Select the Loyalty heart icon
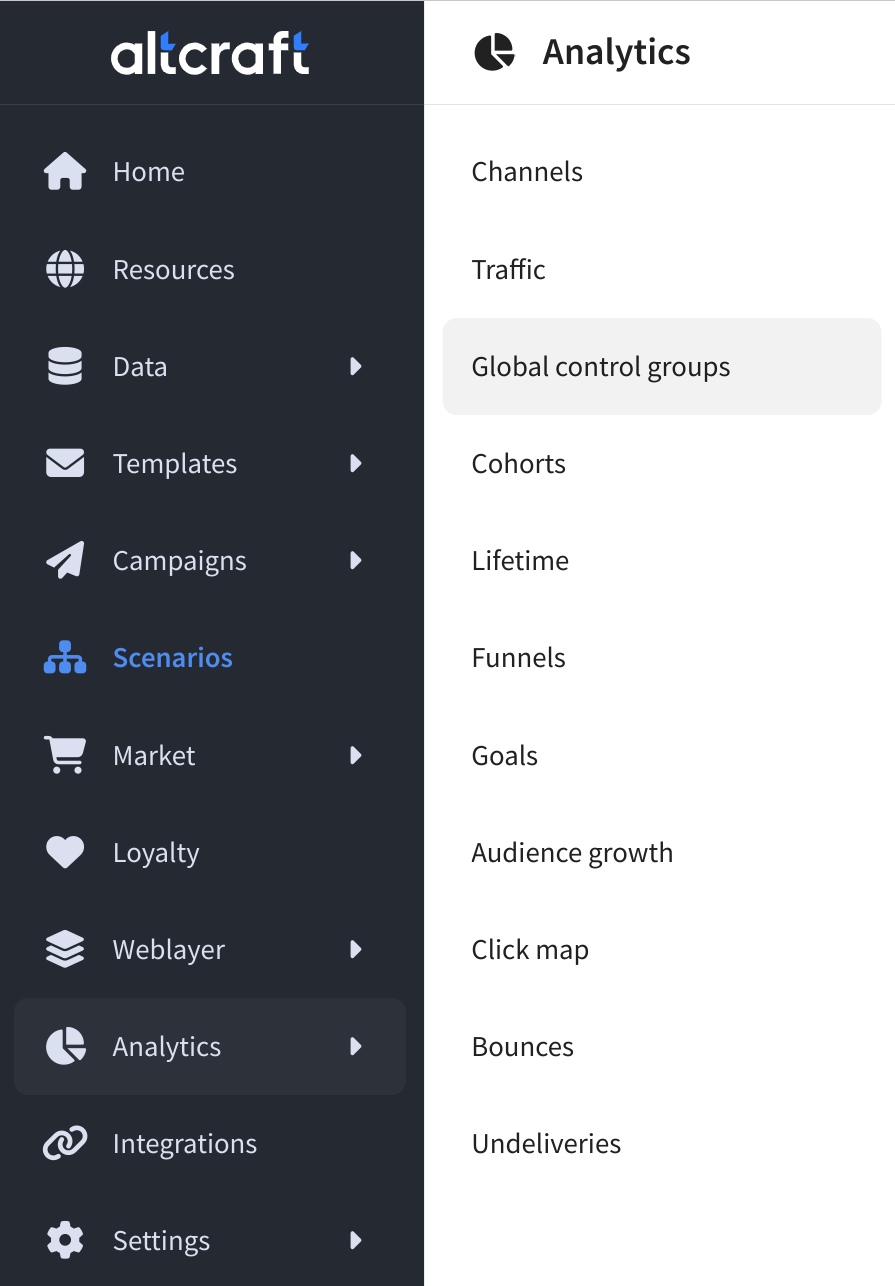The image size is (895, 1286). pos(65,852)
